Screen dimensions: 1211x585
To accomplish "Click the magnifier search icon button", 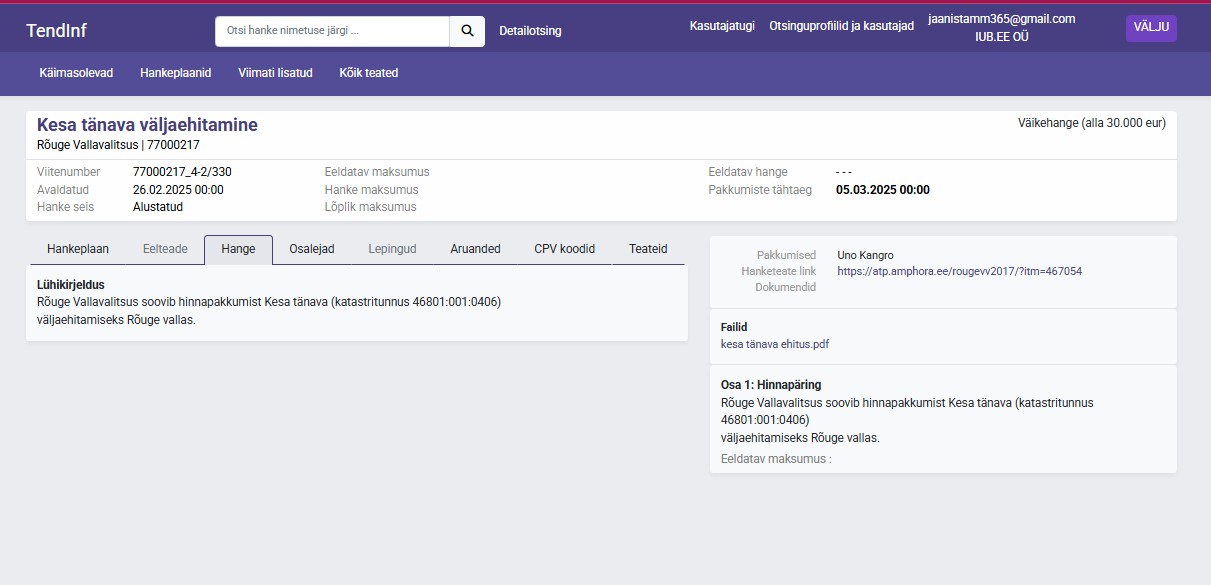I will point(467,31).
